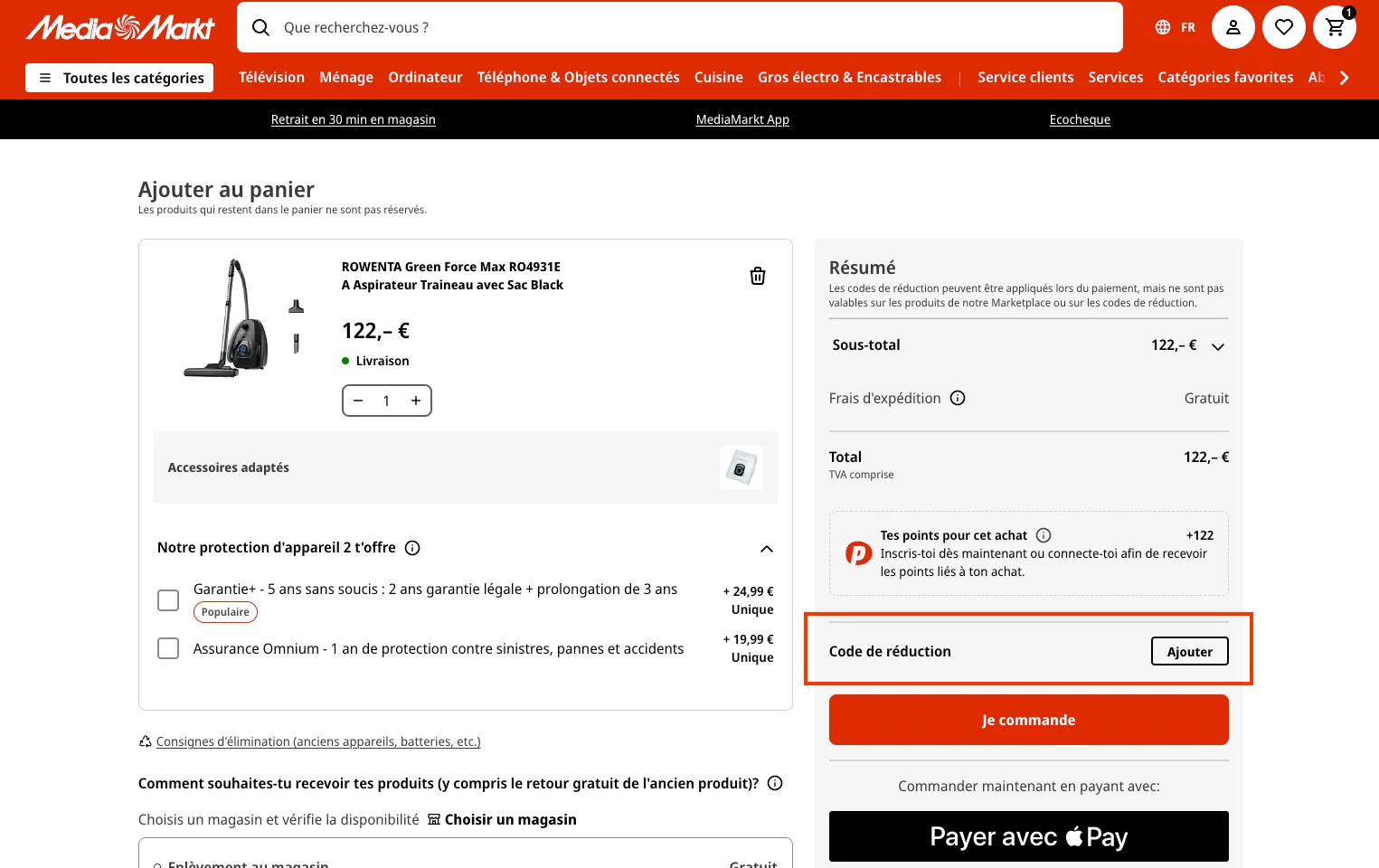Click the ROWENTA Green Force Max product title
This screenshot has height=868, width=1379.
[452, 276]
